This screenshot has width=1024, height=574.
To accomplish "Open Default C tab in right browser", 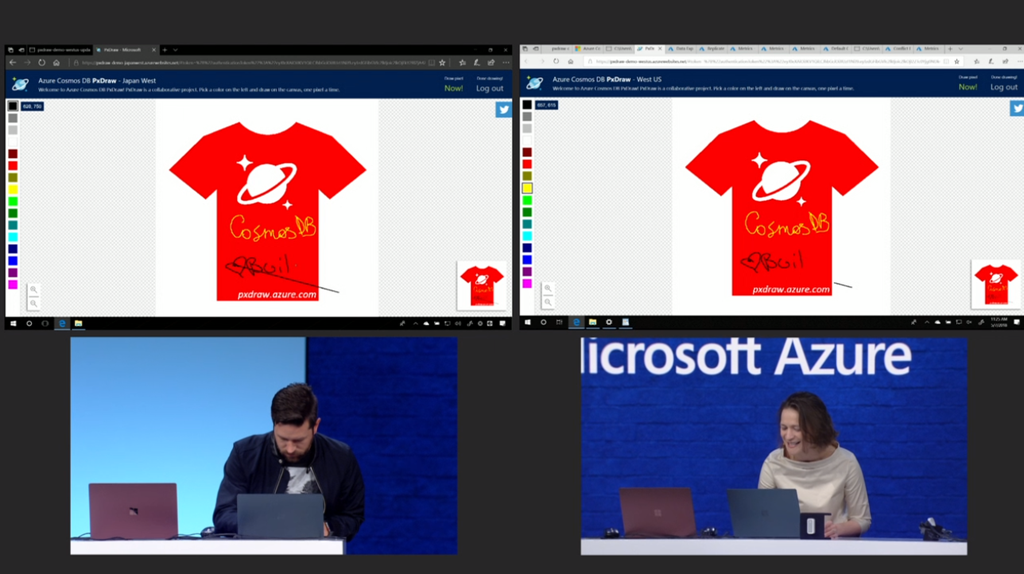I will coord(835,48).
